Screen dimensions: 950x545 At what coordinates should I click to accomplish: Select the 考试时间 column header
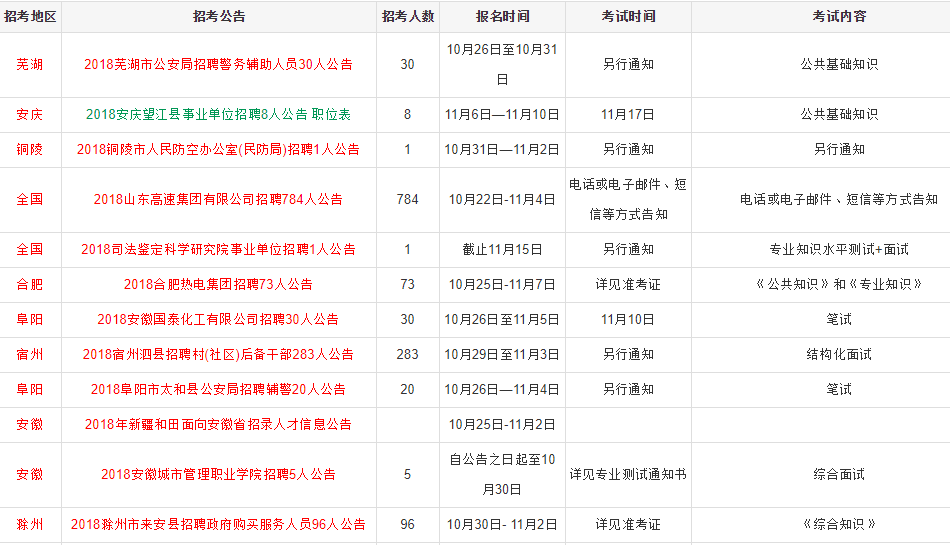pos(628,16)
